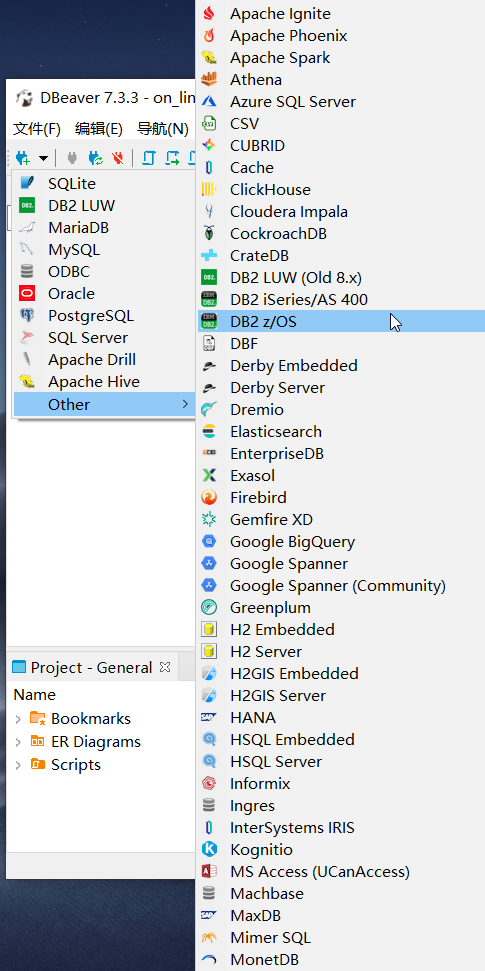Click the new connection plug icon
This screenshot has width=485, height=971.
point(23,158)
